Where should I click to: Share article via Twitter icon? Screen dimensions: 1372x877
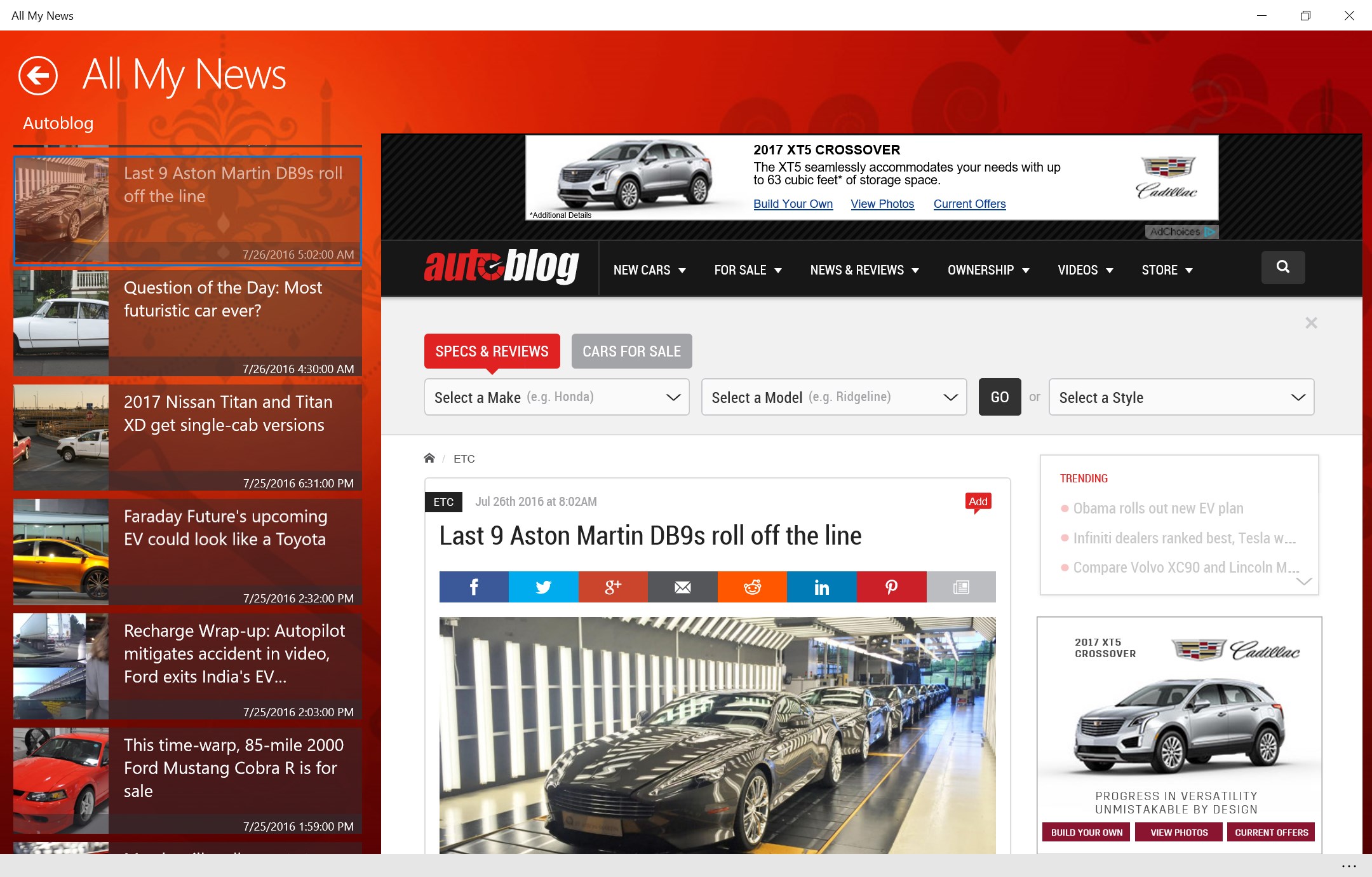[543, 587]
